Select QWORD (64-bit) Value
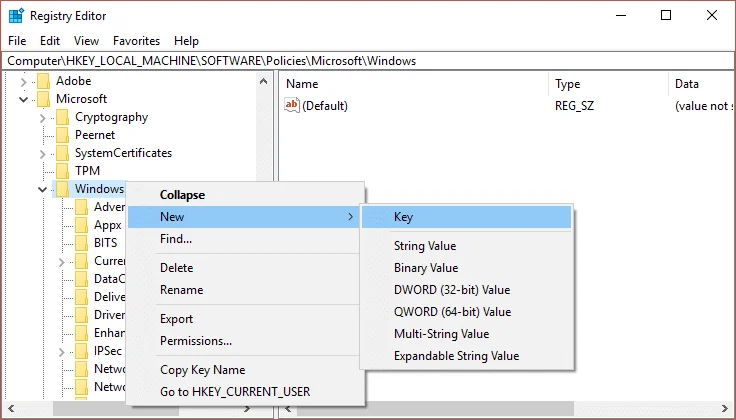736x420 pixels. click(x=467, y=312)
